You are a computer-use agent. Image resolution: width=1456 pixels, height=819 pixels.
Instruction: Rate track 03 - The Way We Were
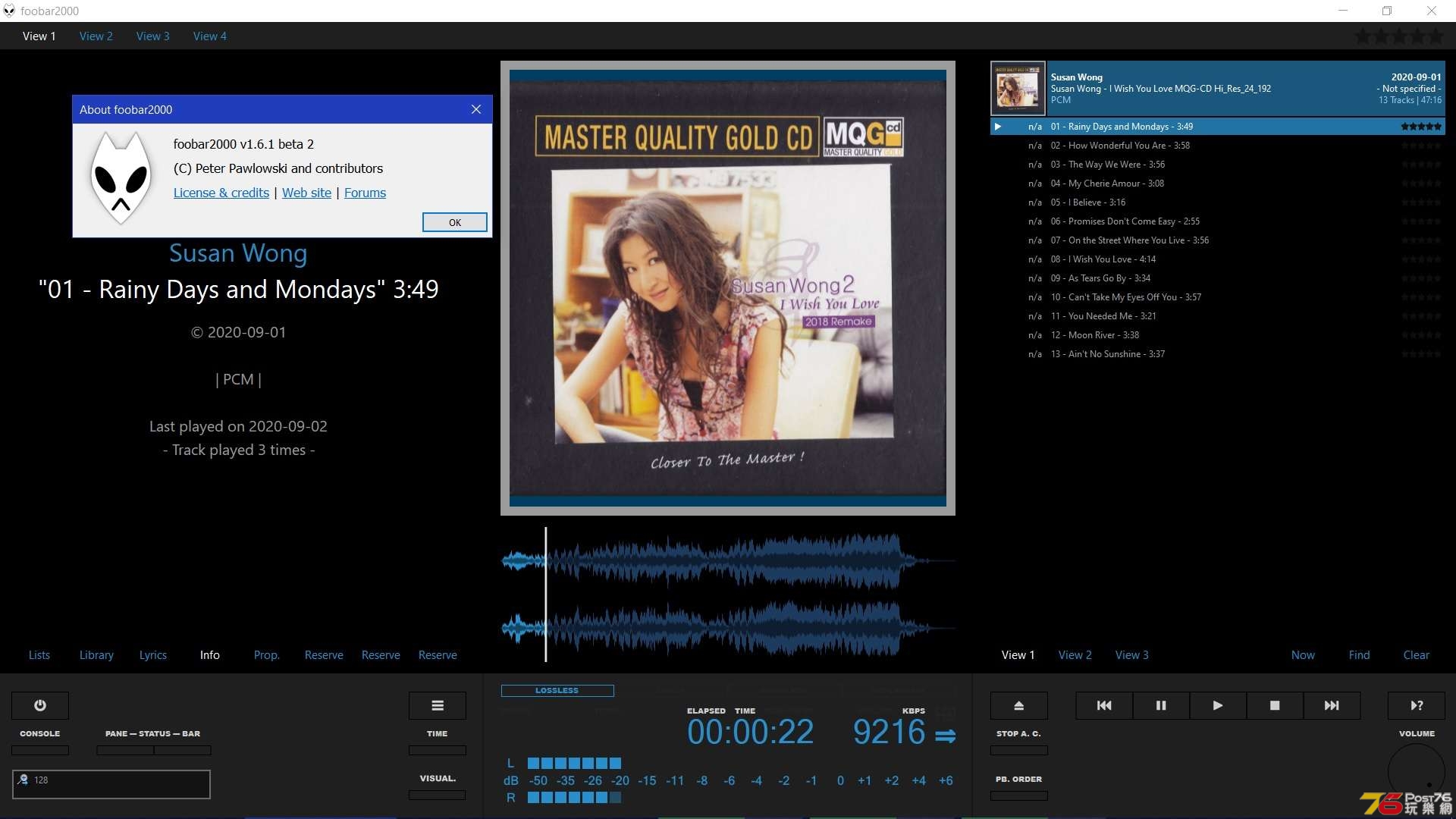point(1420,165)
